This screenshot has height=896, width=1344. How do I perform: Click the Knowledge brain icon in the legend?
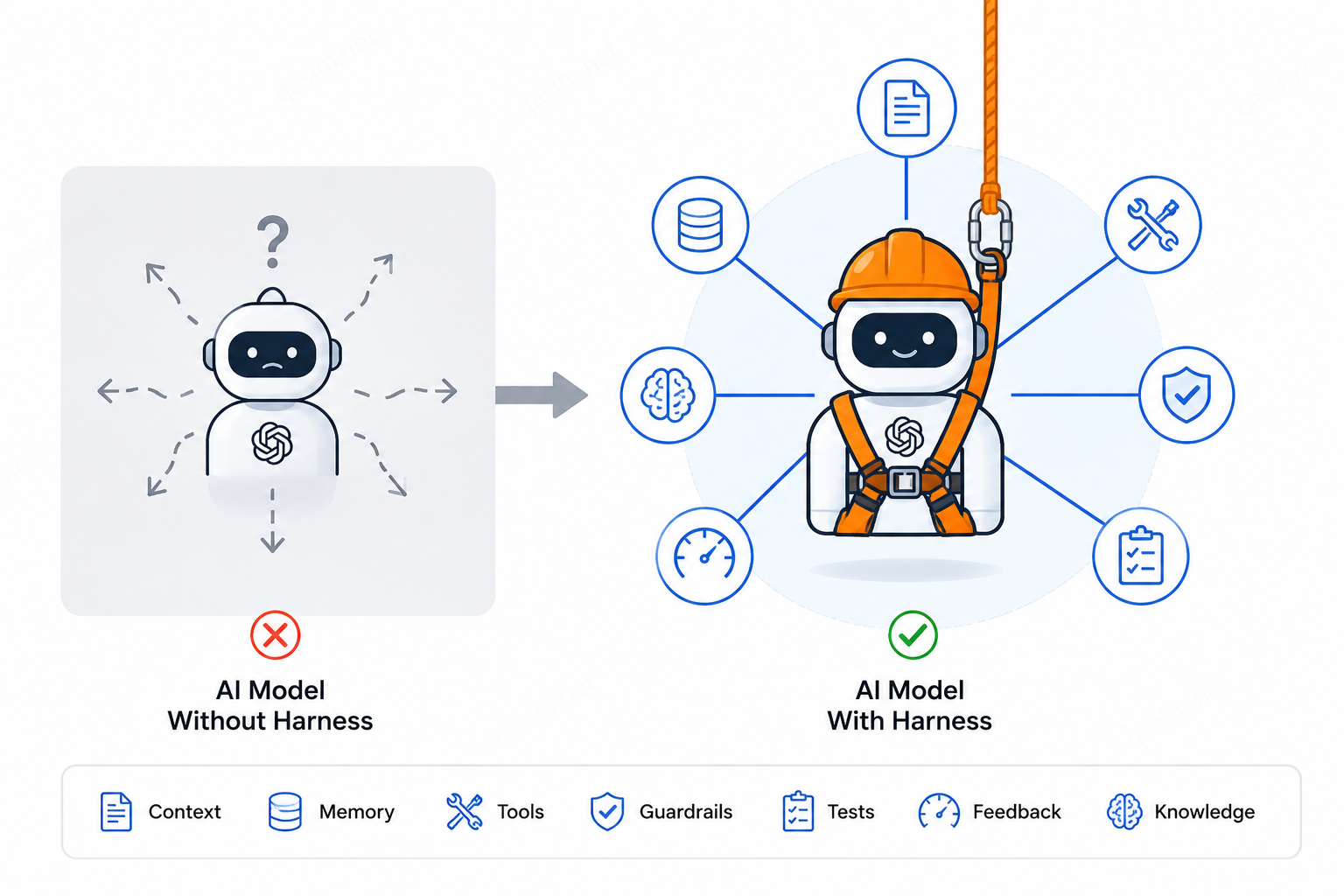1124,812
